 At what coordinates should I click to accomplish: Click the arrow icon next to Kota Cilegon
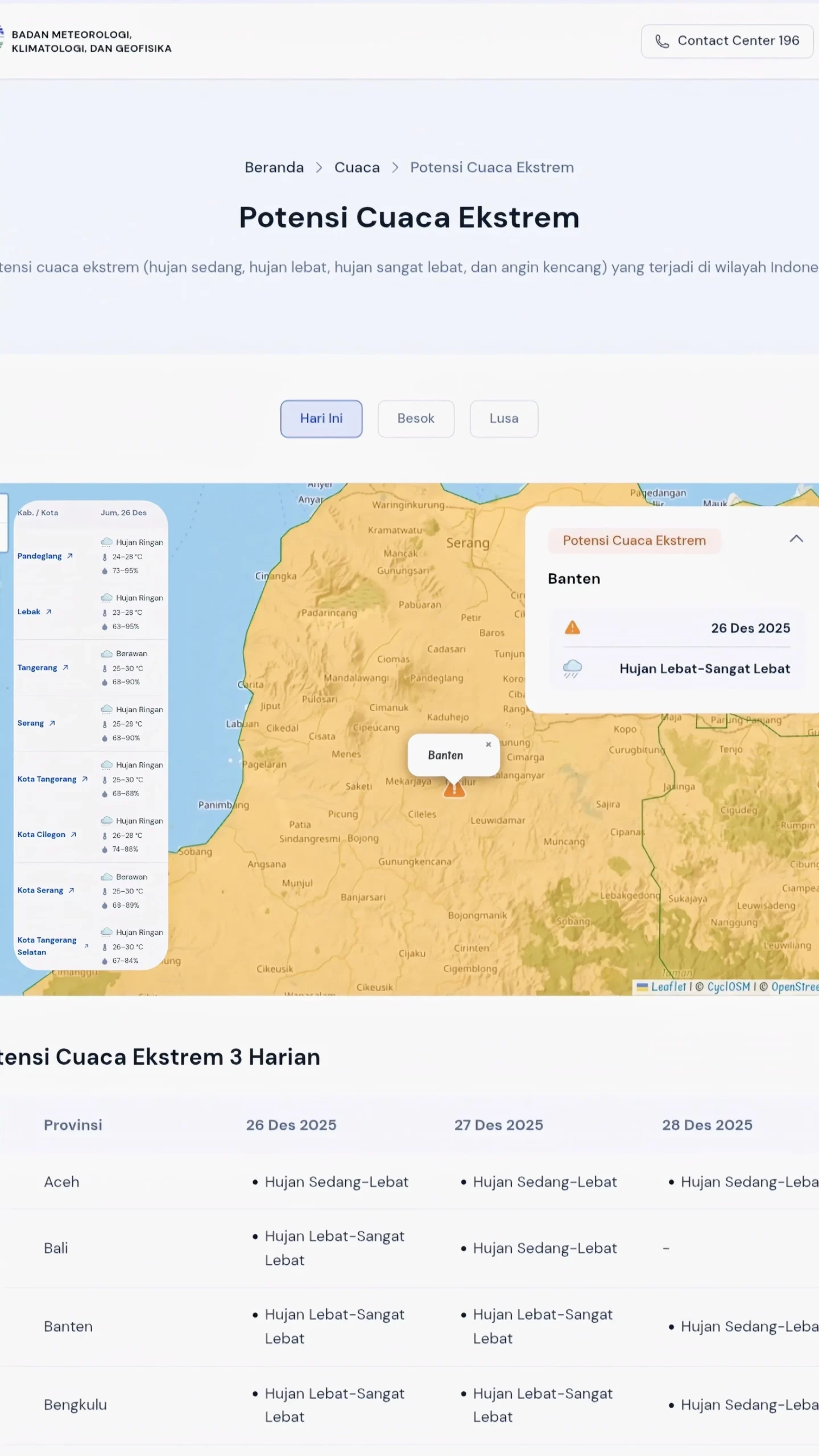(x=73, y=834)
